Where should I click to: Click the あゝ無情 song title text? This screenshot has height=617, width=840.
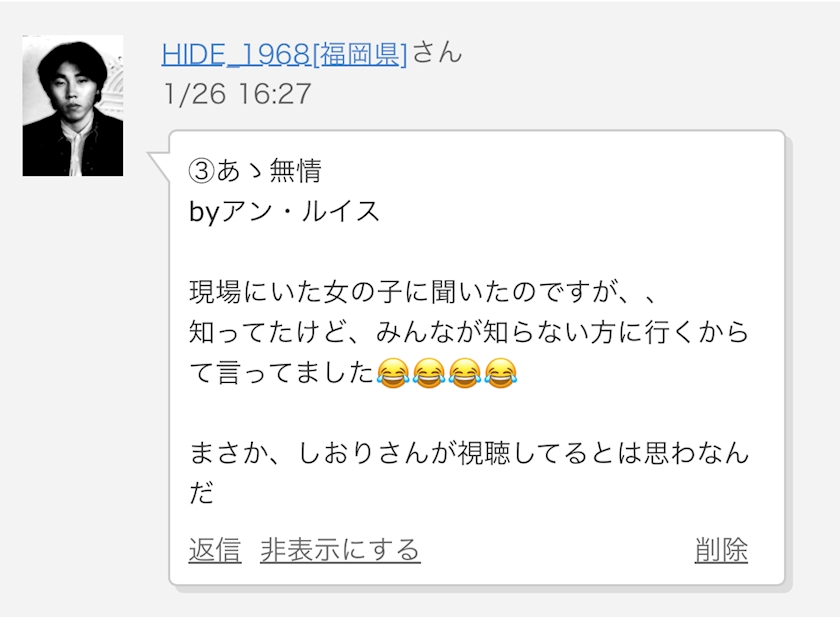tap(269, 171)
